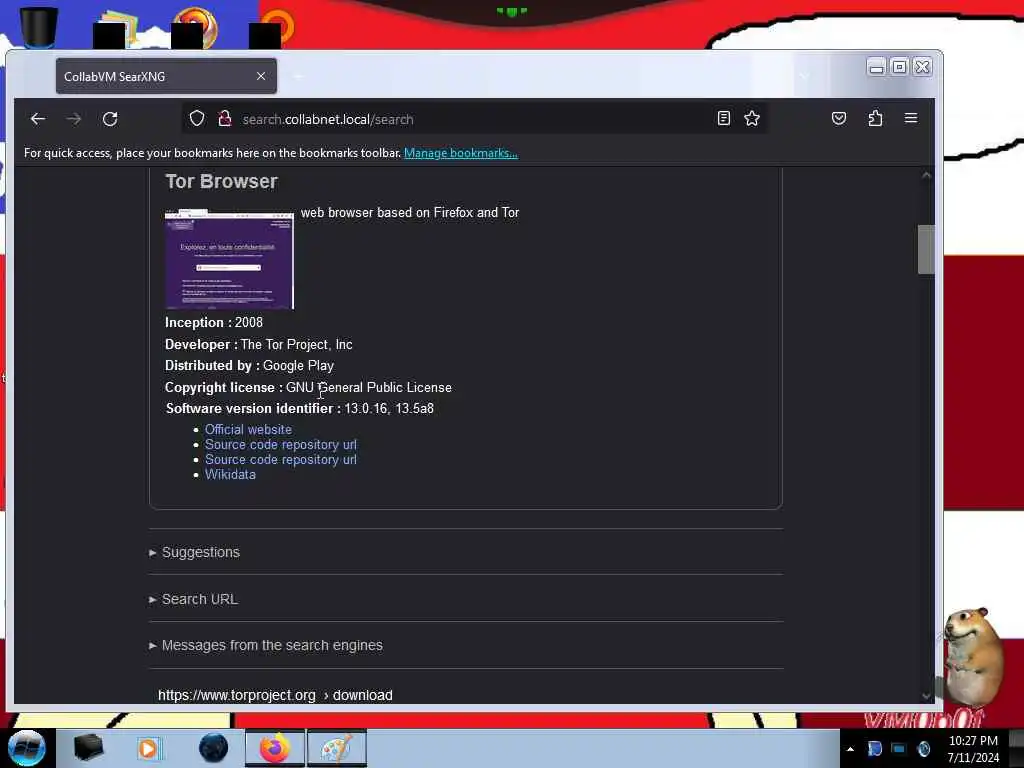
Task: Switch to Paint in the taskbar
Action: pyautogui.click(x=336, y=748)
